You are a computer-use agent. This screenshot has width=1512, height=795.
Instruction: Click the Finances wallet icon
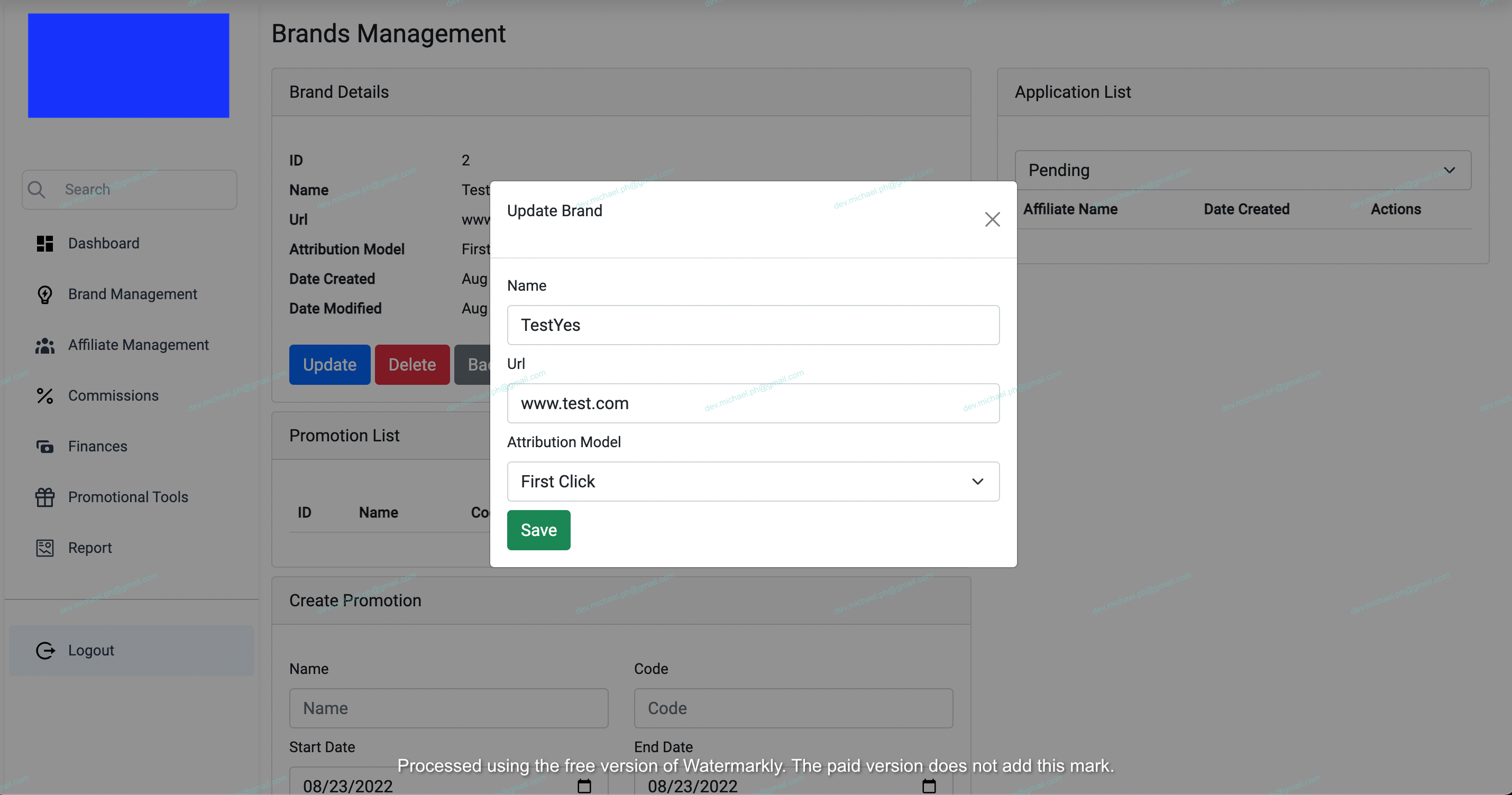pos(44,447)
